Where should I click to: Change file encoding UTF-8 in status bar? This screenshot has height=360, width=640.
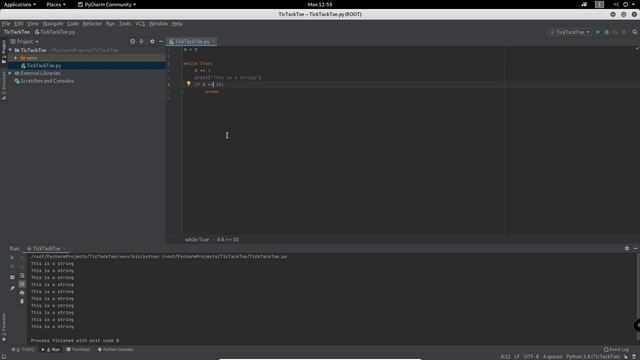[x=531, y=357]
